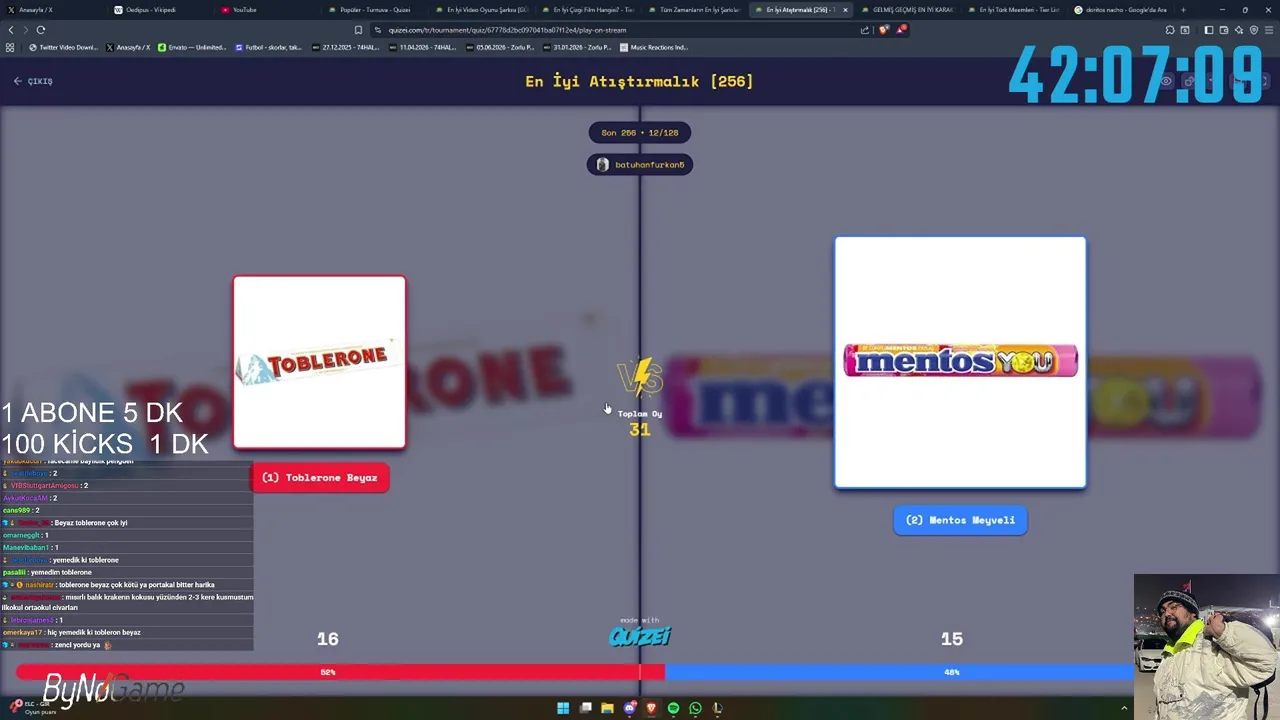The height and width of the screenshot is (720, 1280).
Task: Click the back arrow beside ÇIKIŞ
Action: click(17, 81)
